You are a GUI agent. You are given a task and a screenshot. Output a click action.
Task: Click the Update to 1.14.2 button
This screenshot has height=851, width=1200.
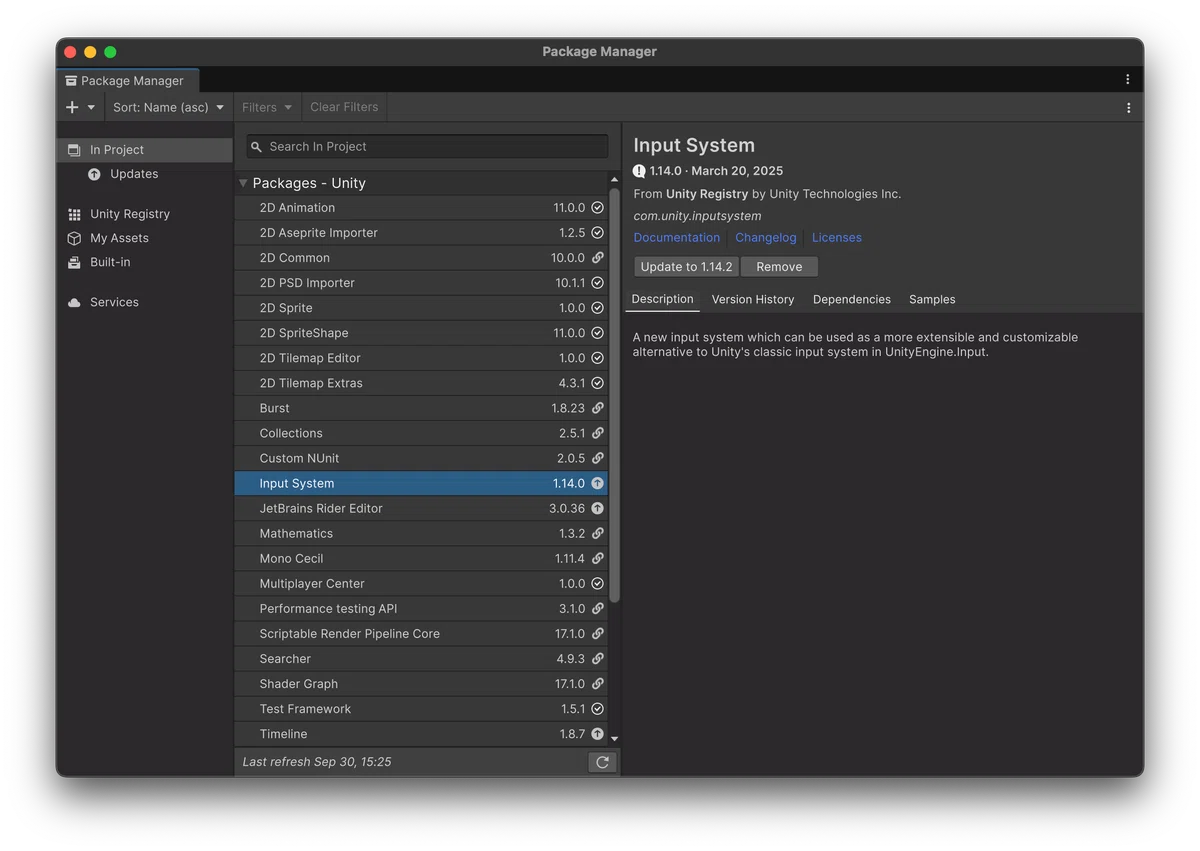(686, 267)
